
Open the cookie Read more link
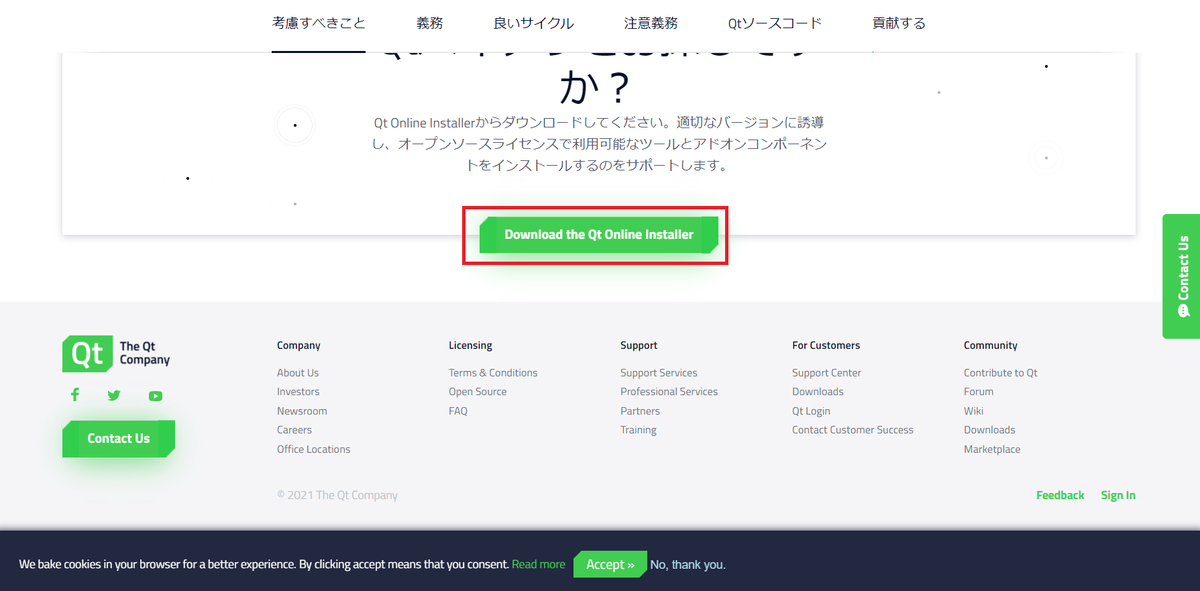pos(538,565)
